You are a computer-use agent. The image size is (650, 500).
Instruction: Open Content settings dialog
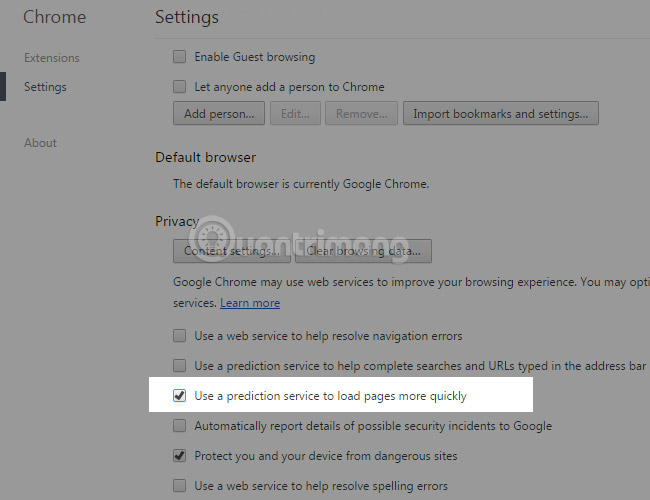(x=232, y=251)
